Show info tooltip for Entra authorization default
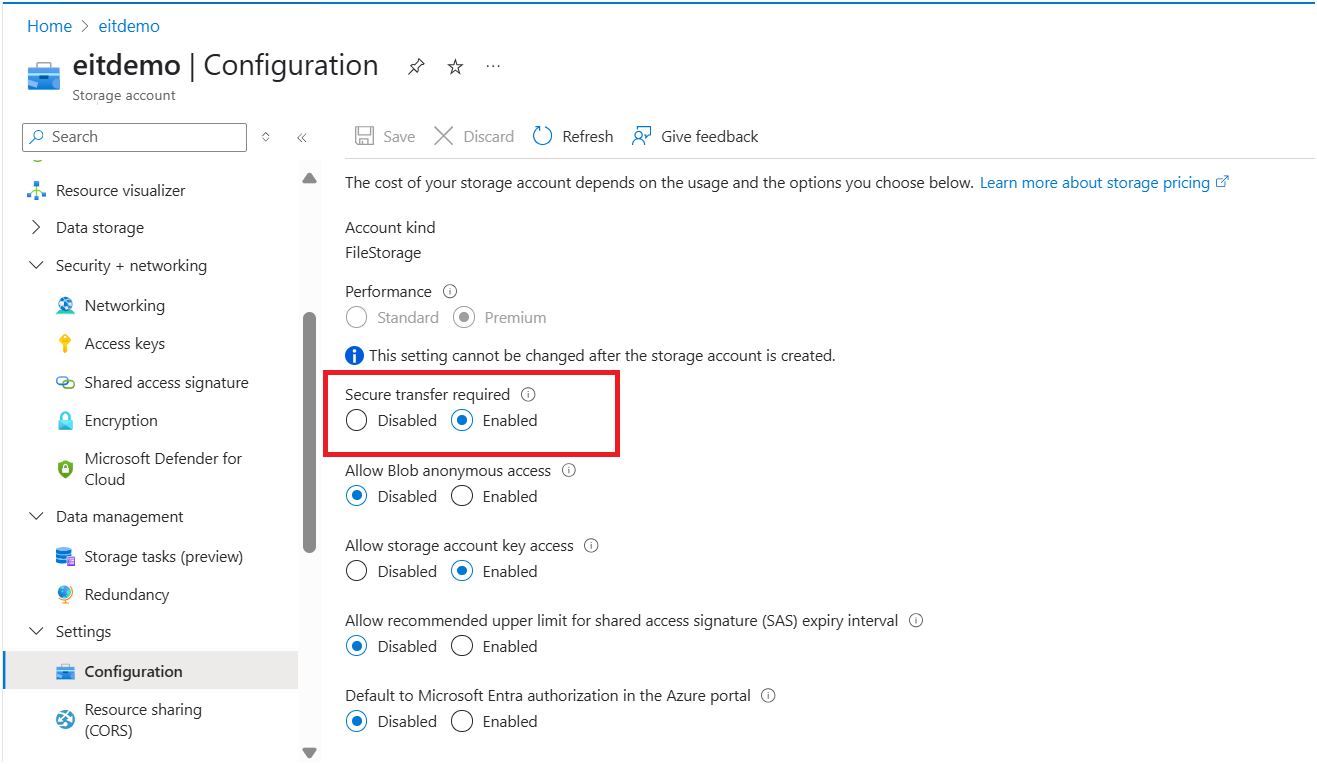The width and height of the screenshot is (1317, 764). pos(768,696)
